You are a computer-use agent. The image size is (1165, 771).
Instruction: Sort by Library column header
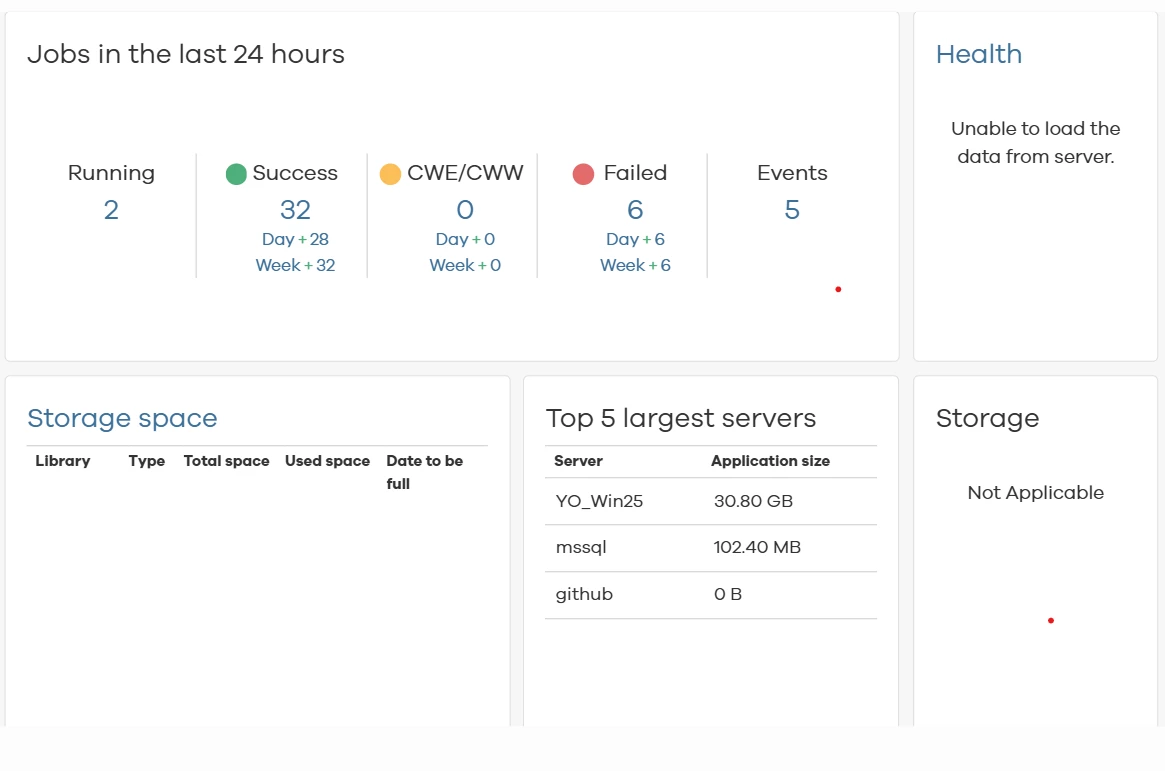[62, 461]
